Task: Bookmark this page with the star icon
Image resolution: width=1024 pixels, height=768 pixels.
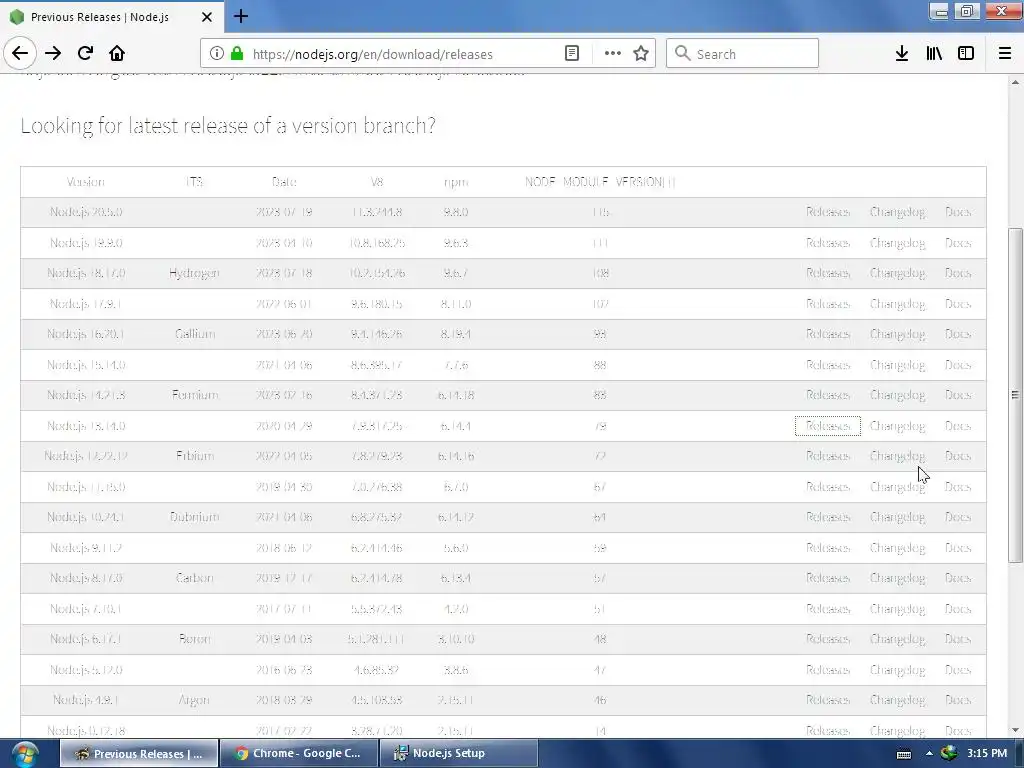Action: [x=641, y=54]
